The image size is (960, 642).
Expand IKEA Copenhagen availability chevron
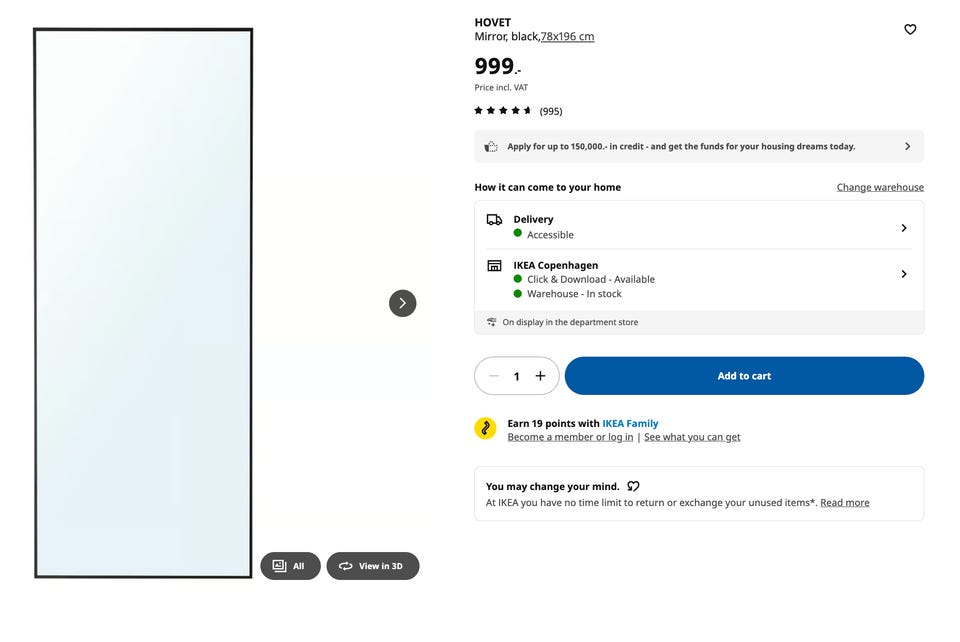904,274
